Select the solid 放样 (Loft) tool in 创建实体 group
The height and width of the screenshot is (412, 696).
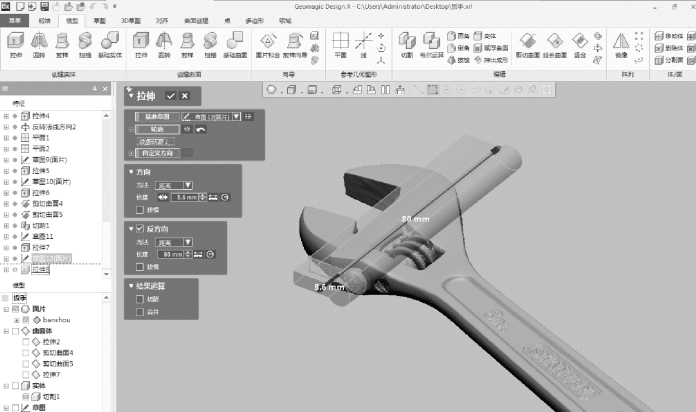click(x=62, y=45)
